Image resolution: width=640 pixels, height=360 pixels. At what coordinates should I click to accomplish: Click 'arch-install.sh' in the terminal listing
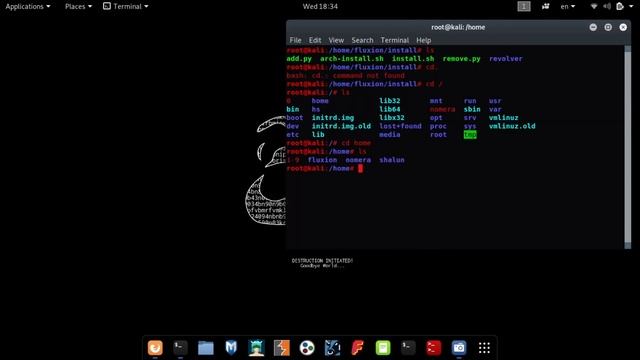(351, 59)
